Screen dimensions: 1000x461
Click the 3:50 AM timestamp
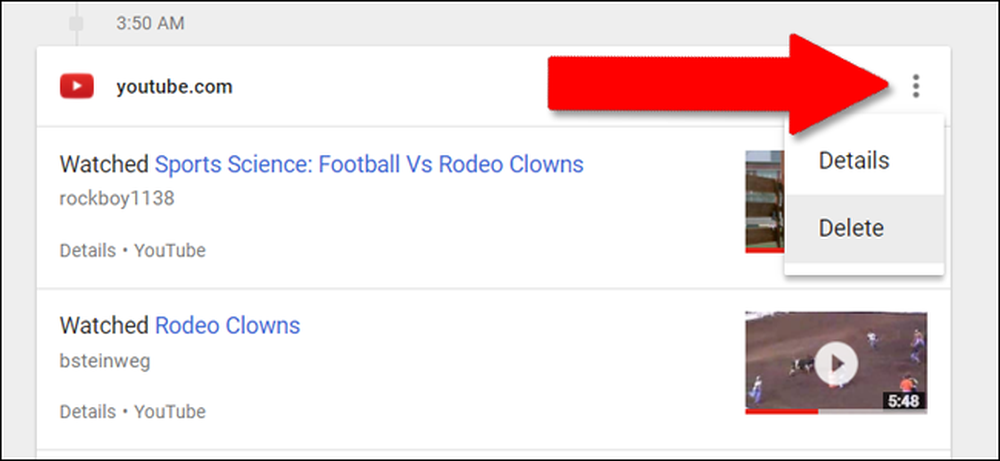150,24
